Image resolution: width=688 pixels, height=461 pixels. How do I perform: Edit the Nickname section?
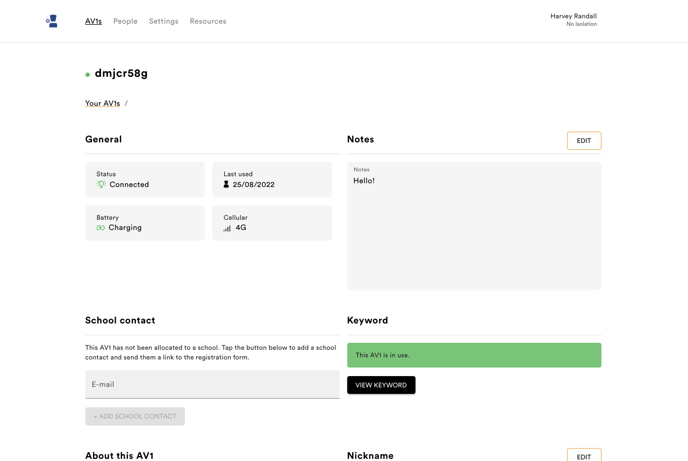coord(584,455)
